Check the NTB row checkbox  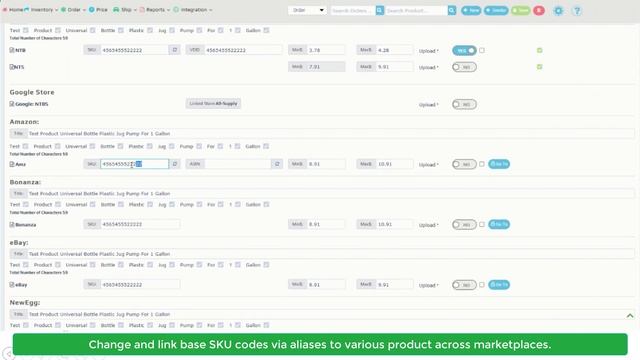click(x=12, y=50)
